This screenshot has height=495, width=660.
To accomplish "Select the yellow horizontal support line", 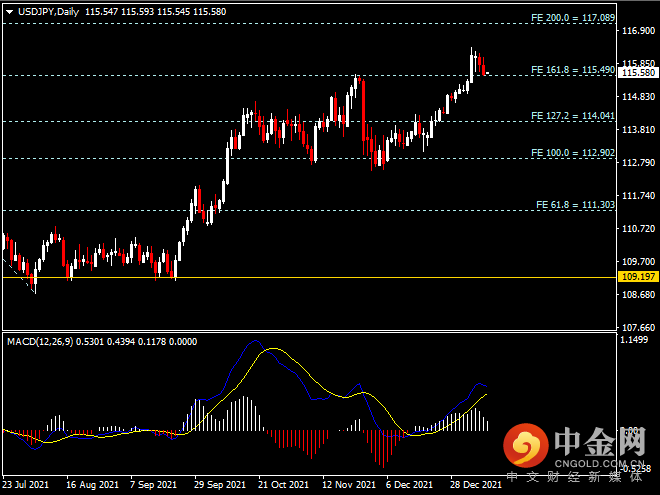I will [309, 277].
